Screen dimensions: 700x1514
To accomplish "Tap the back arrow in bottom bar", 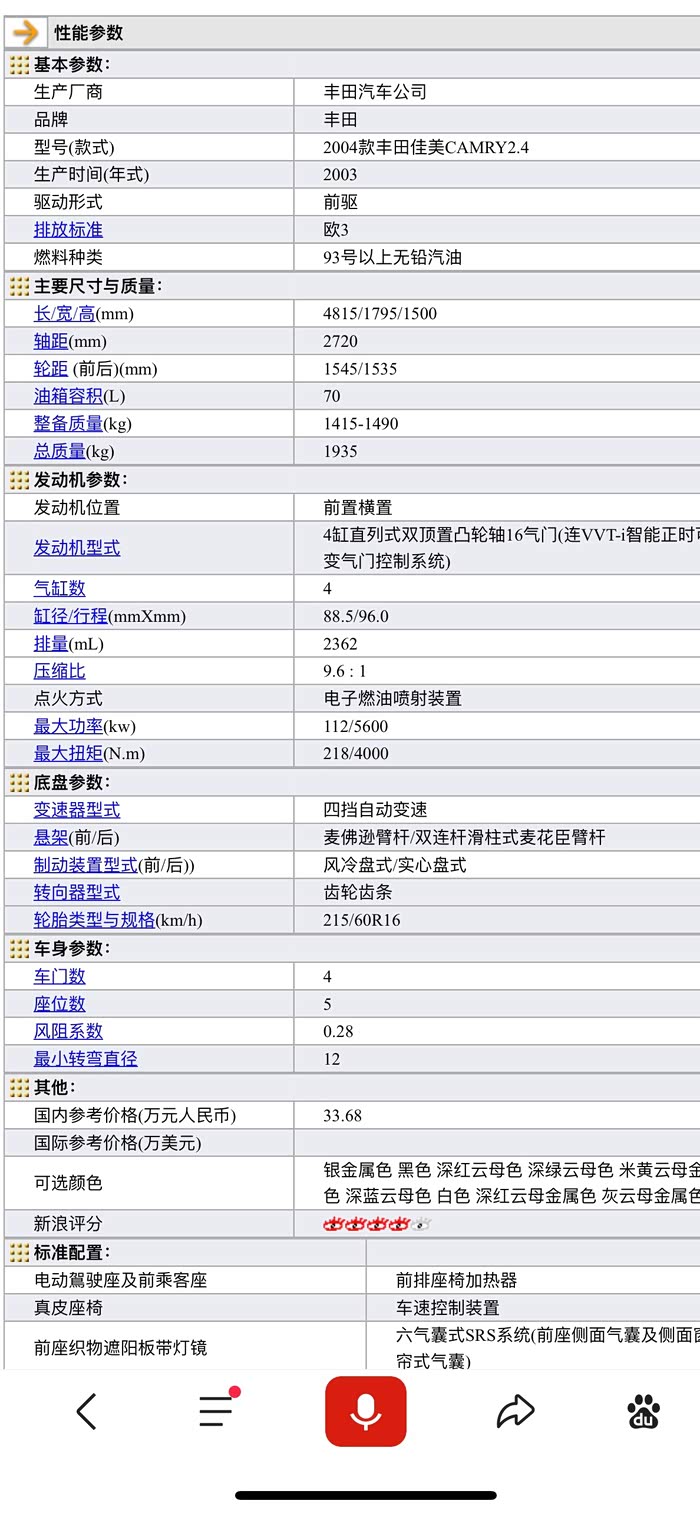I will [87, 1411].
